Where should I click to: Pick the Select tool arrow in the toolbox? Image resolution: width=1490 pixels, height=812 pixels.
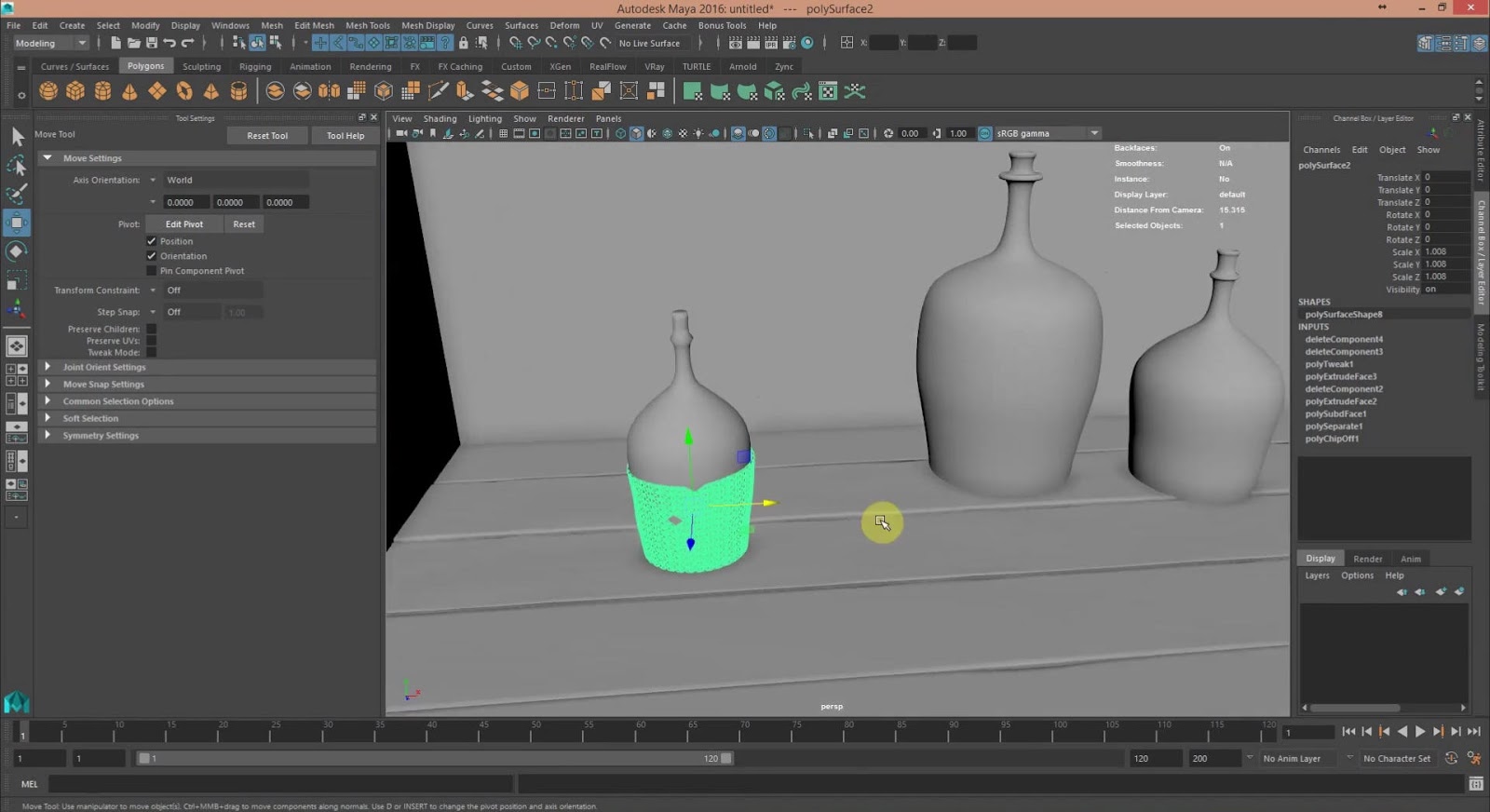pyautogui.click(x=17, y=137)
